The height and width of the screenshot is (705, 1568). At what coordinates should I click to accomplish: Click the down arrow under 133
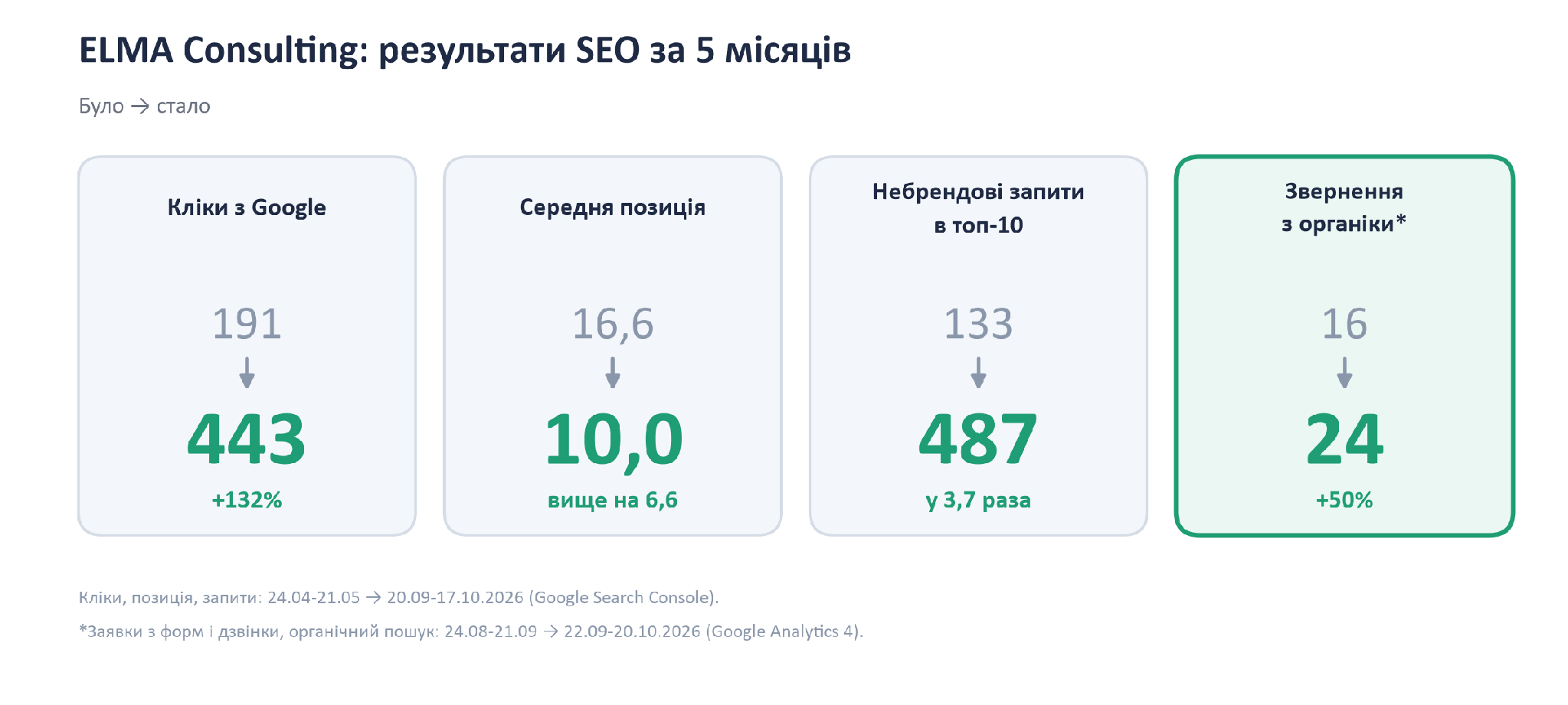point(978,373)
